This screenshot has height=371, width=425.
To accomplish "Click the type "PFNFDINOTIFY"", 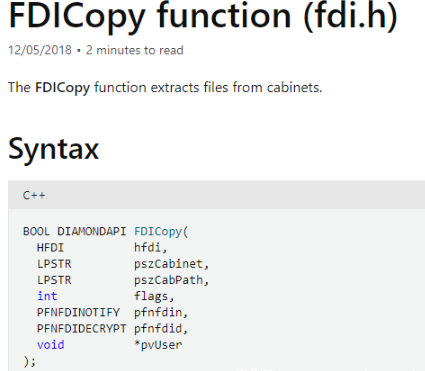I will [x=78, y=312].
